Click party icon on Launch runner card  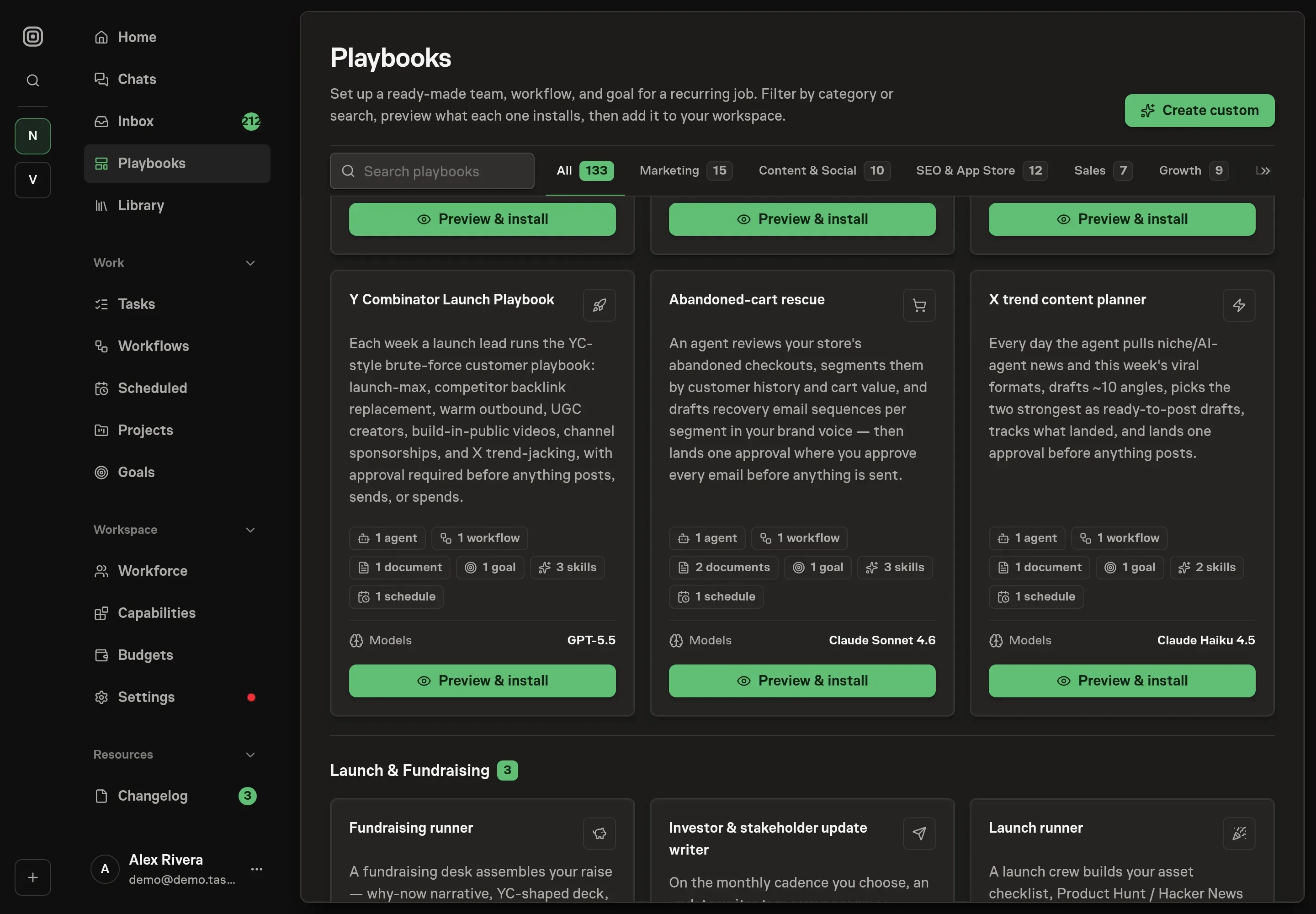[x=1239, y=833]
